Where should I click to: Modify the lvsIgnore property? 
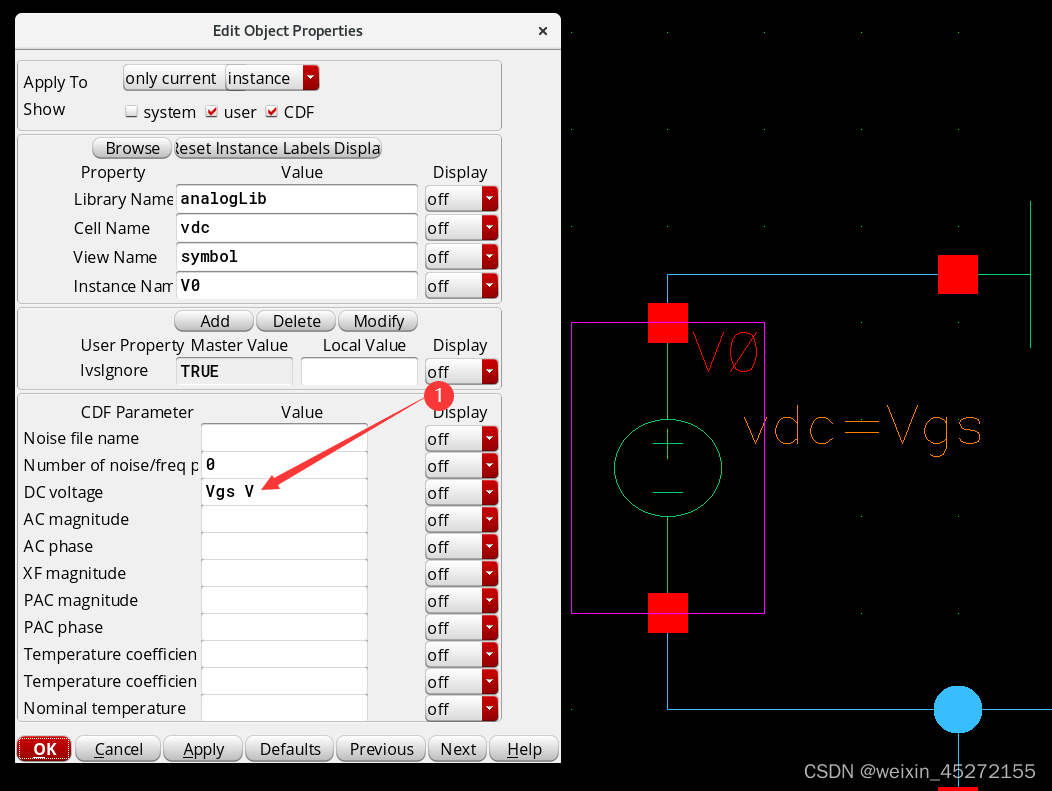coord(378,321)
